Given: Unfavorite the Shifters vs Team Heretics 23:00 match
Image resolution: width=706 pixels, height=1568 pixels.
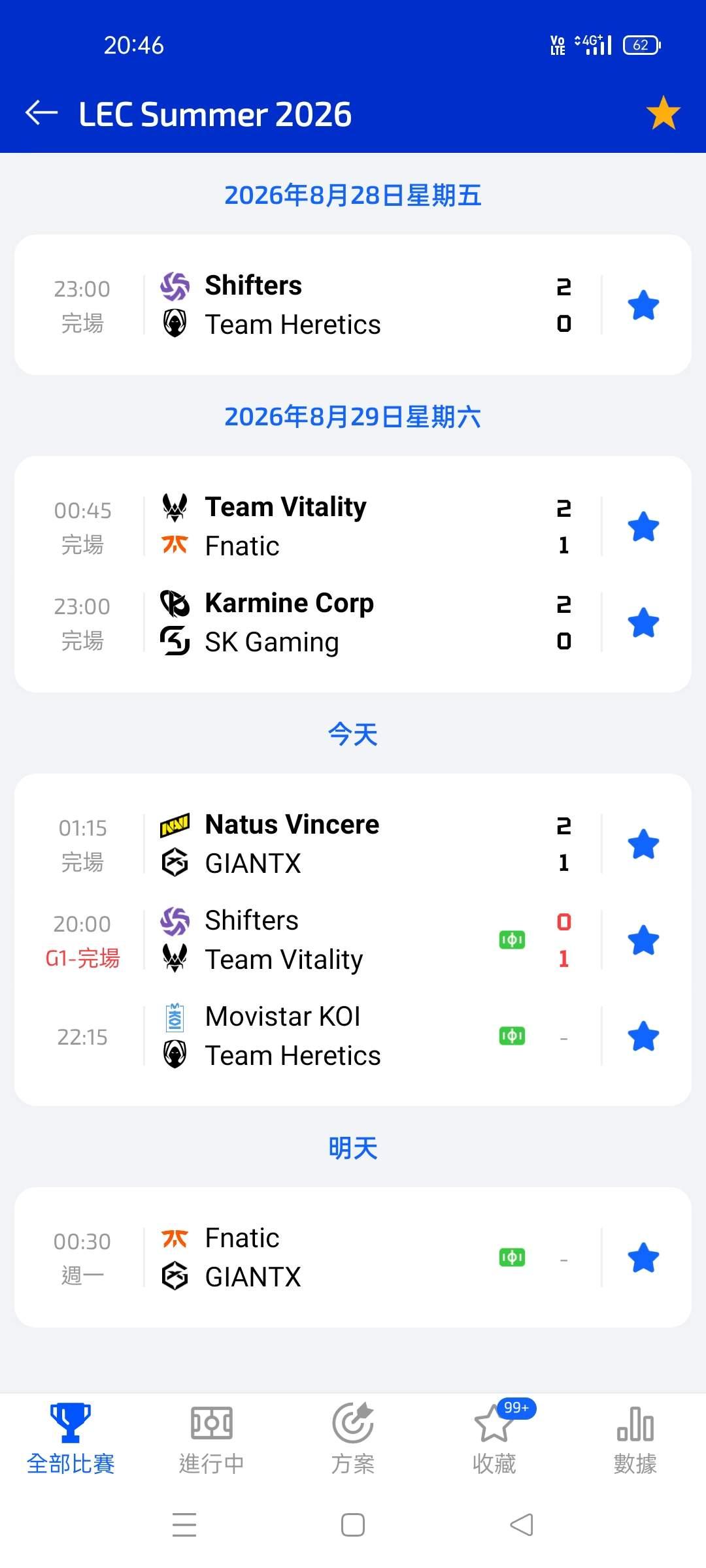Looking at the screenshot, I should (643, 305).
